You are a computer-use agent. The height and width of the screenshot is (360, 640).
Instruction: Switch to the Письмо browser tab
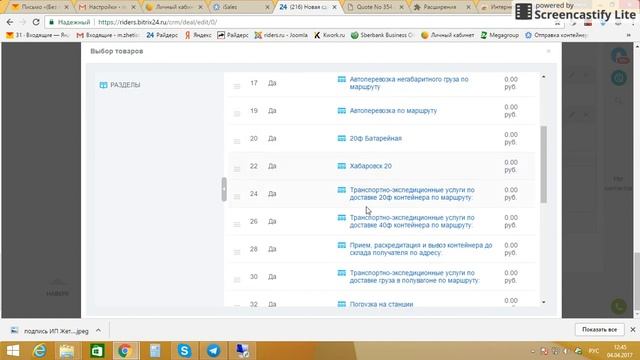point(40,7)
